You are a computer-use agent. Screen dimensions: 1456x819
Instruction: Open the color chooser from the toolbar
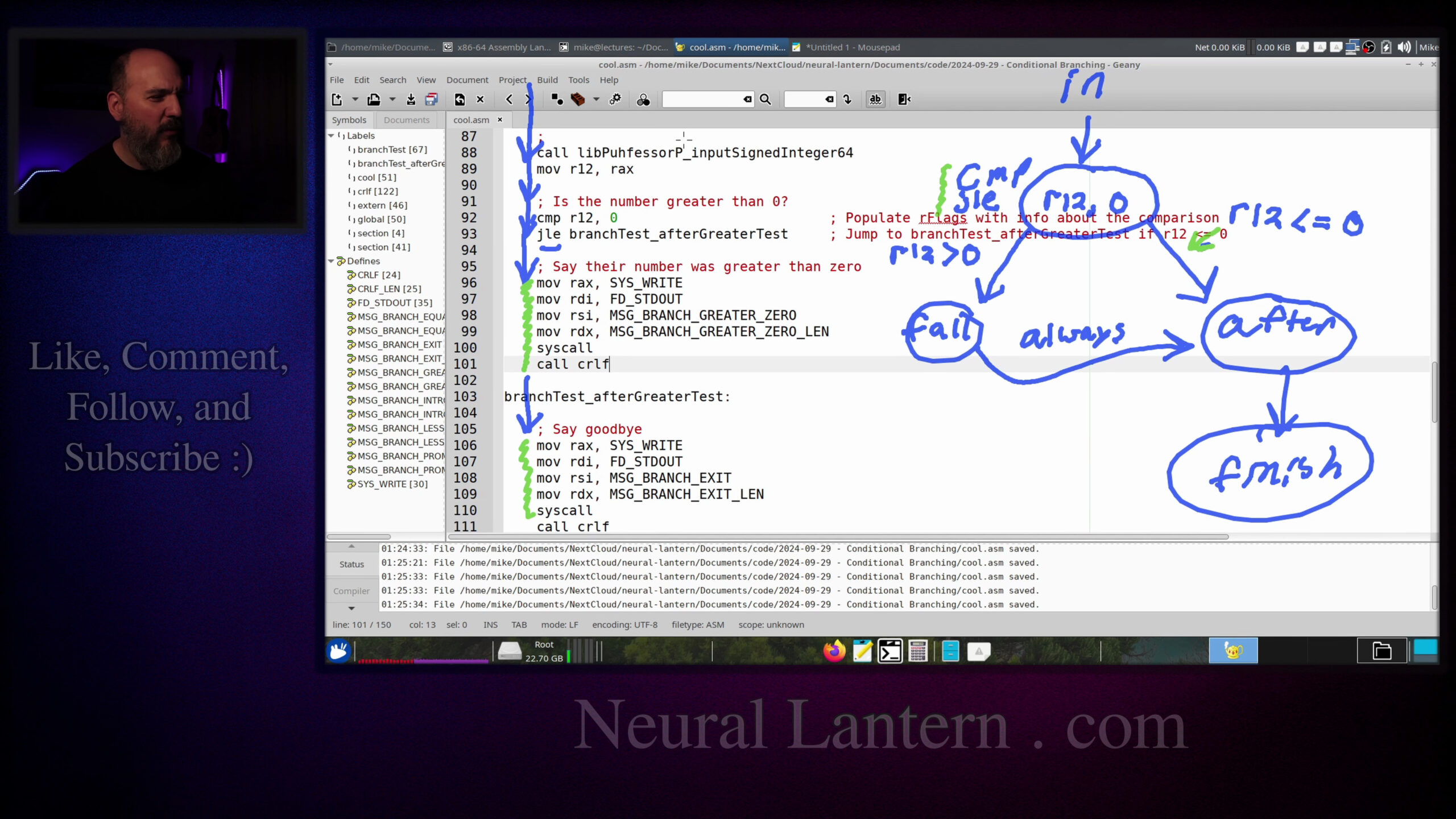pyautogui.click(x=643, y=100)
